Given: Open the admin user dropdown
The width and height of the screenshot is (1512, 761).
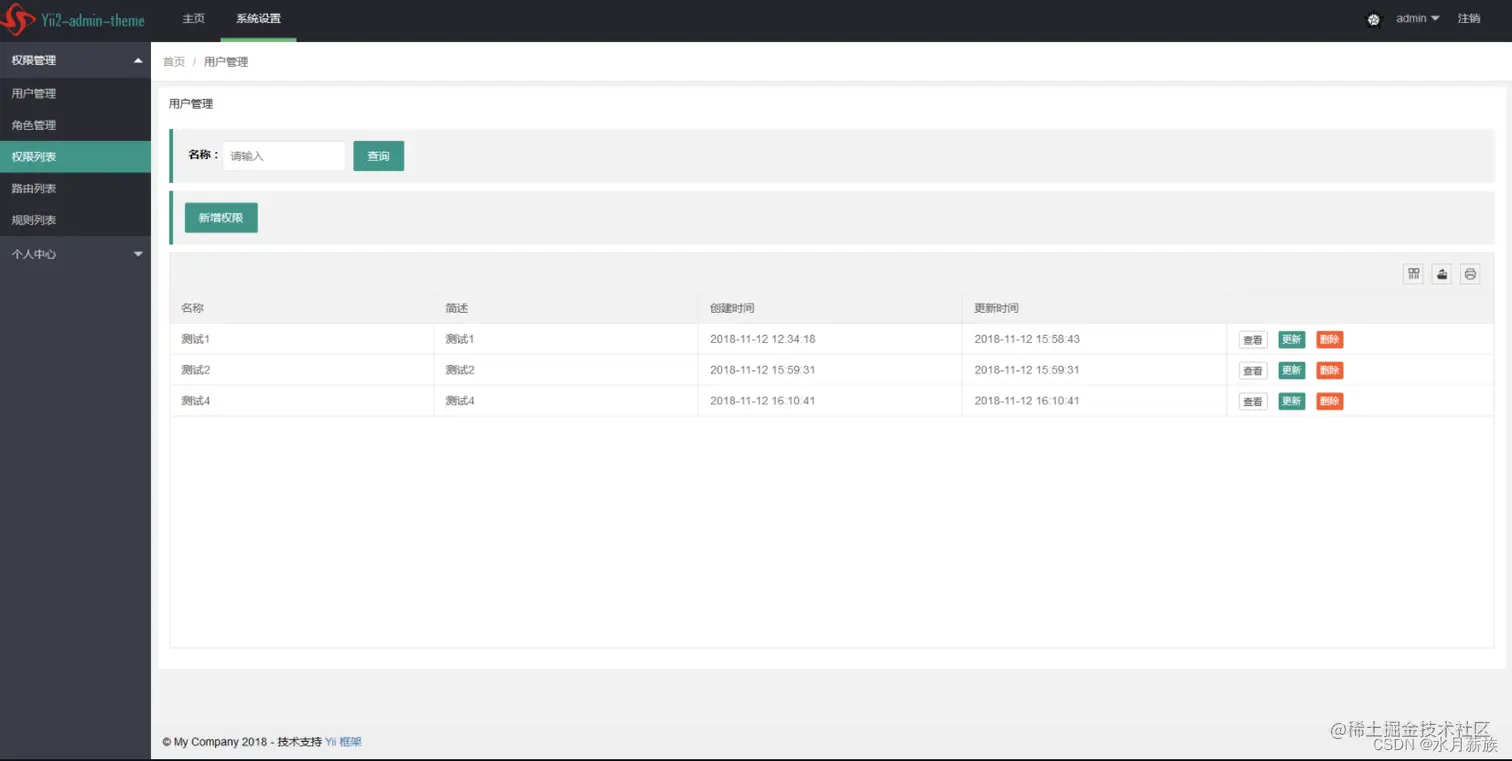Looking at the screenshot, I should pyautogui.click(x=1418, y=19).
